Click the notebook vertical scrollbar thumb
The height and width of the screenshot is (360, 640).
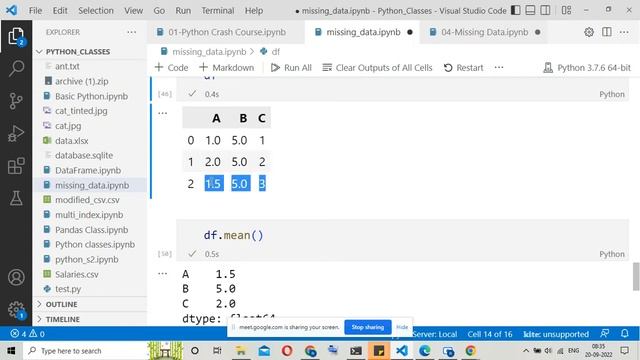coord(636,277)
